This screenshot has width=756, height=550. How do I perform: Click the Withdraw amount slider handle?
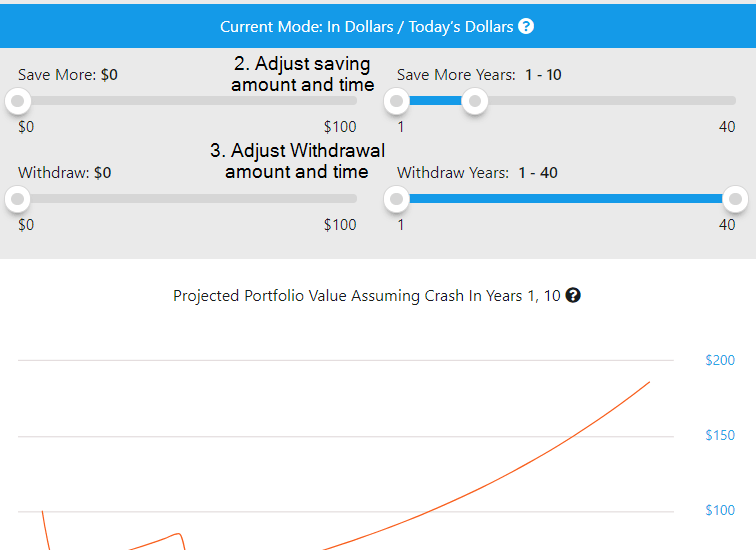[18, 199]
